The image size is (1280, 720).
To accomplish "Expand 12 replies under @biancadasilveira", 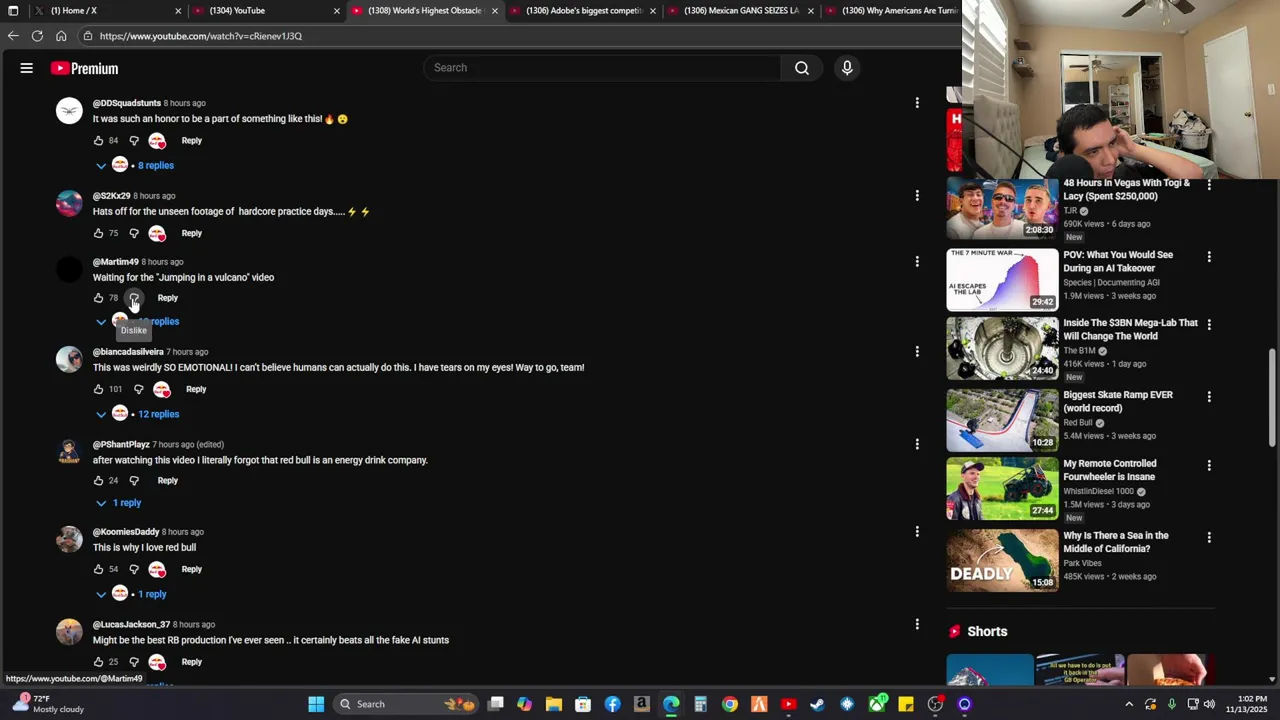I will pyautogui.click(x=138, y=414).
